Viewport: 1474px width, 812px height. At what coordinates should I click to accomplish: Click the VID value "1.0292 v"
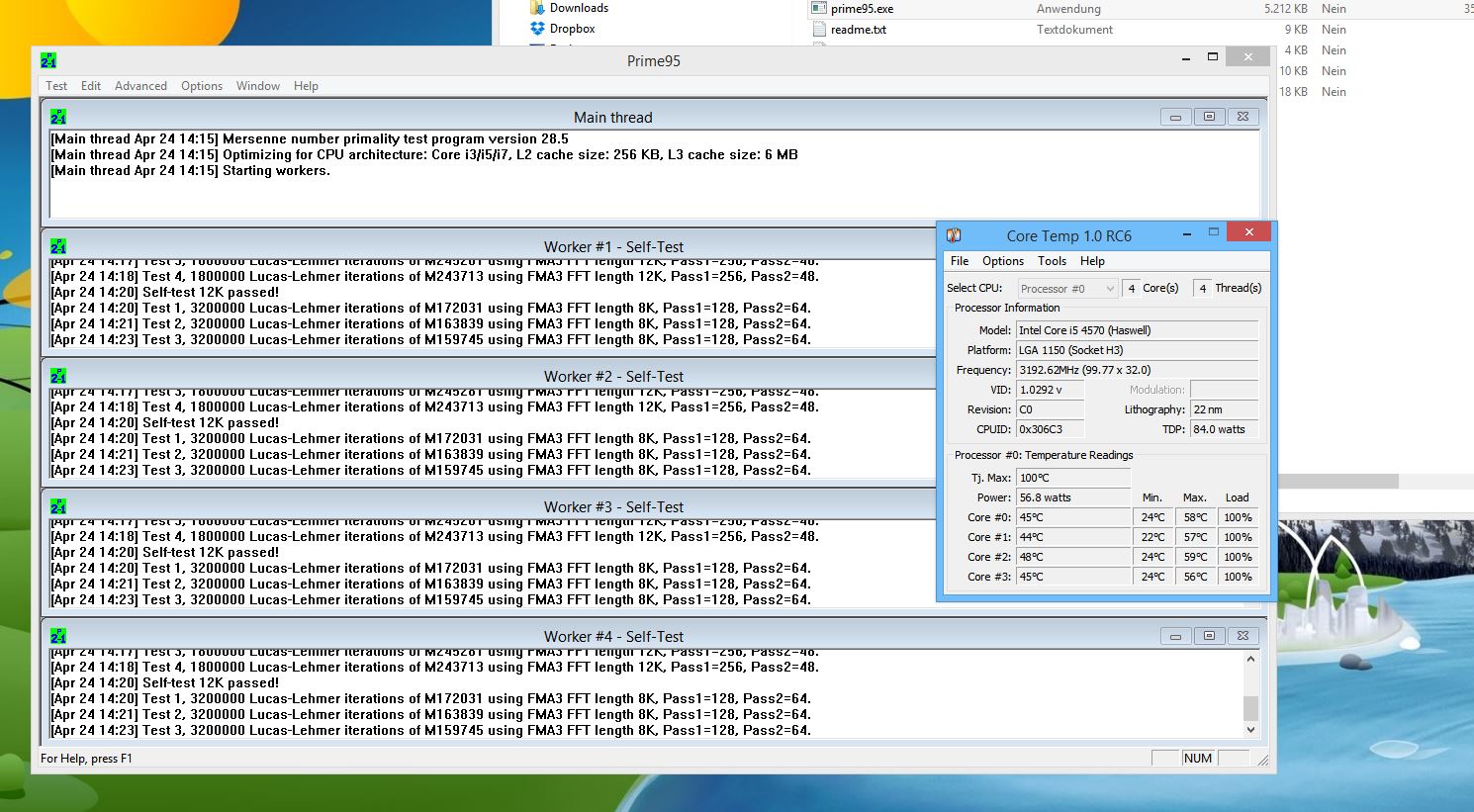click(1050, 390)
